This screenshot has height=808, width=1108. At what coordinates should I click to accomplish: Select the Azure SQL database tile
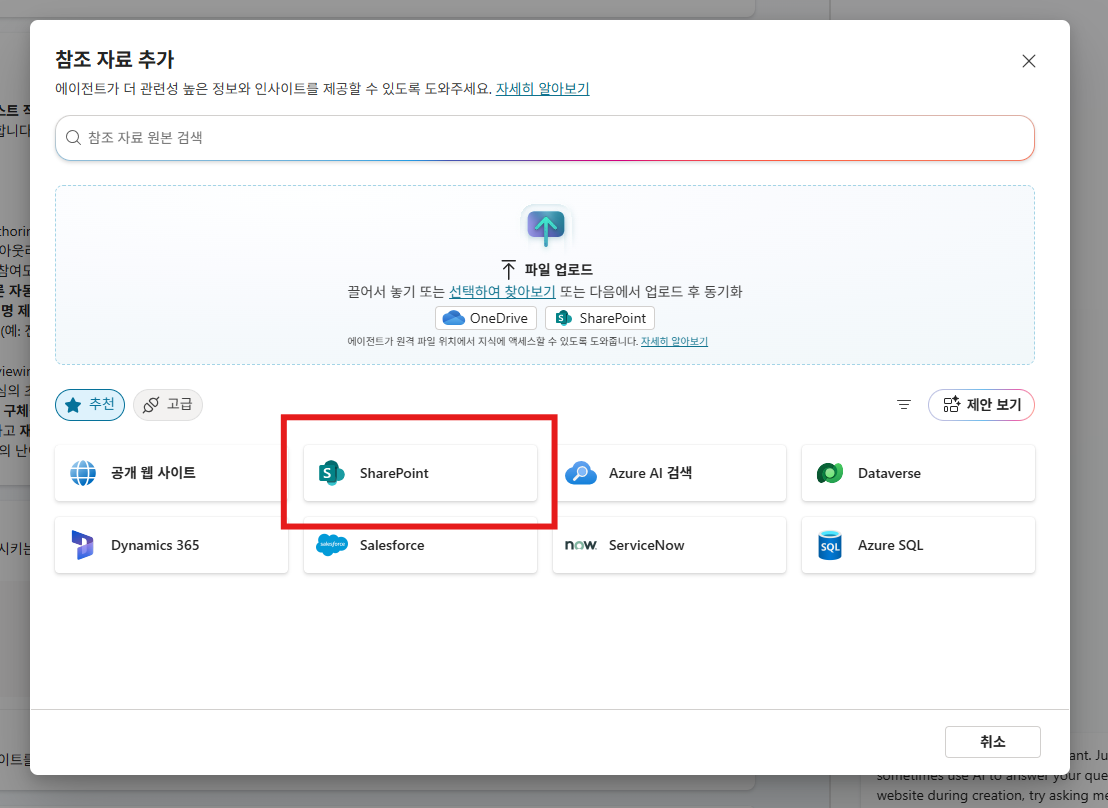tap(918, 545)
